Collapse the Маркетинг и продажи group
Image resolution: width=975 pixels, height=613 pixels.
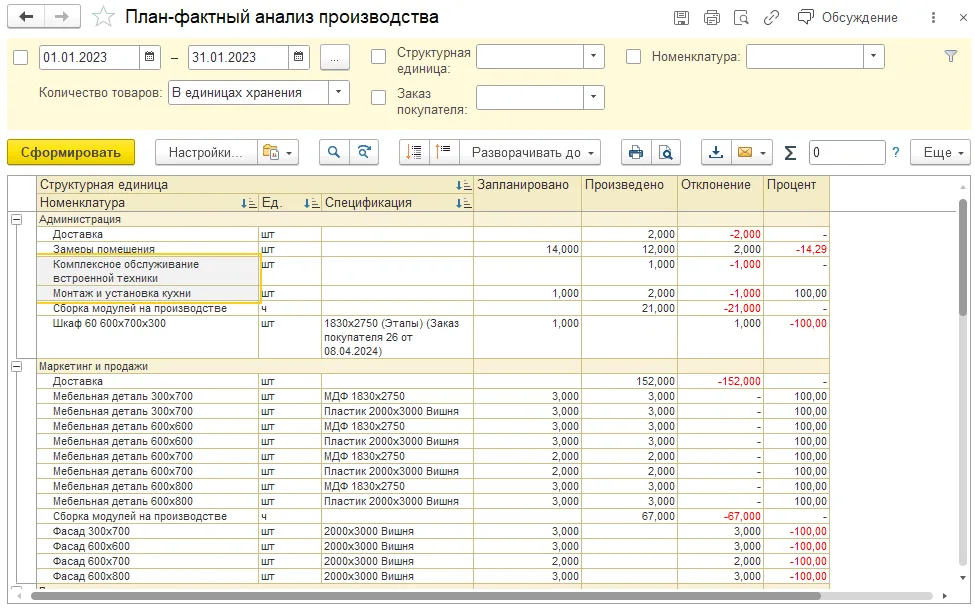(17, 366)
